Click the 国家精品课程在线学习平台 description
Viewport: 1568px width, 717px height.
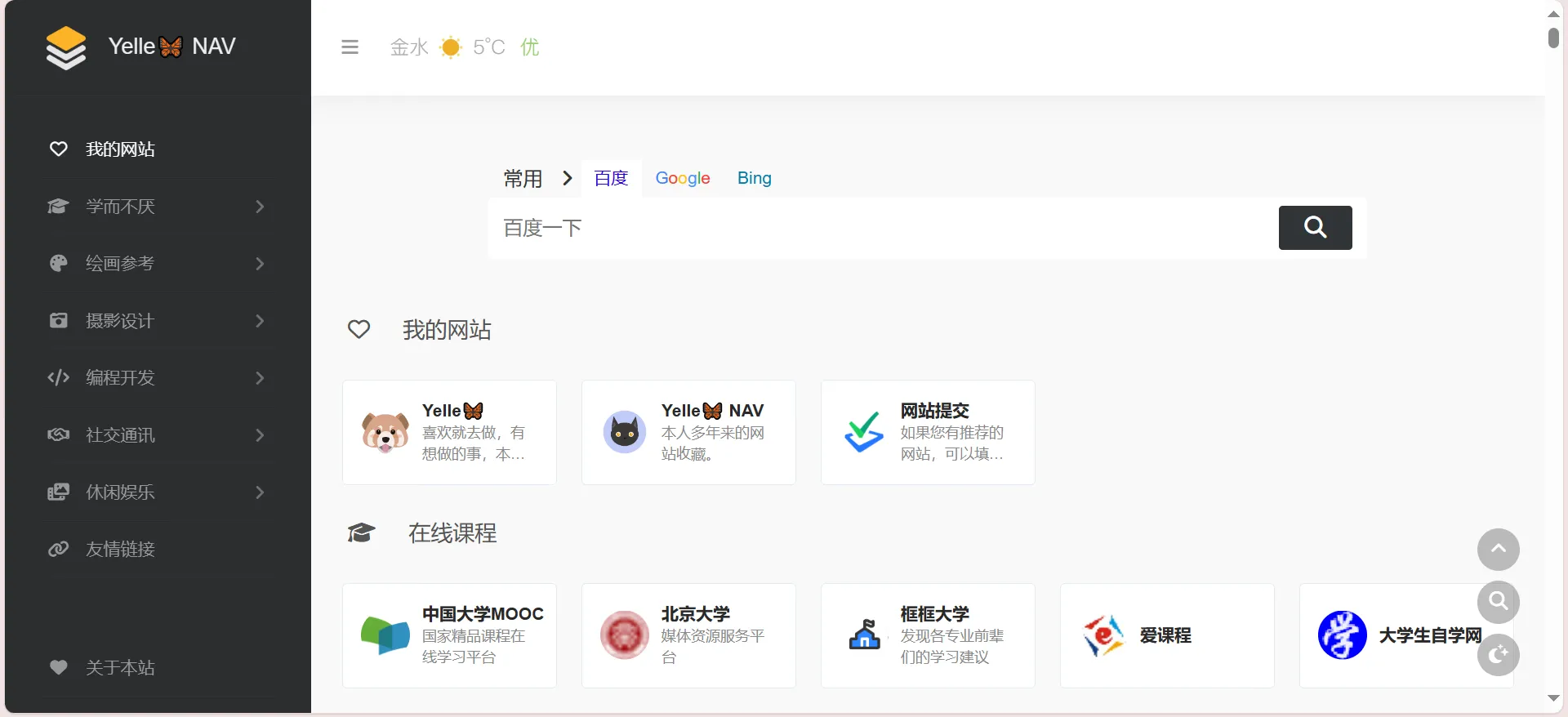474,646
